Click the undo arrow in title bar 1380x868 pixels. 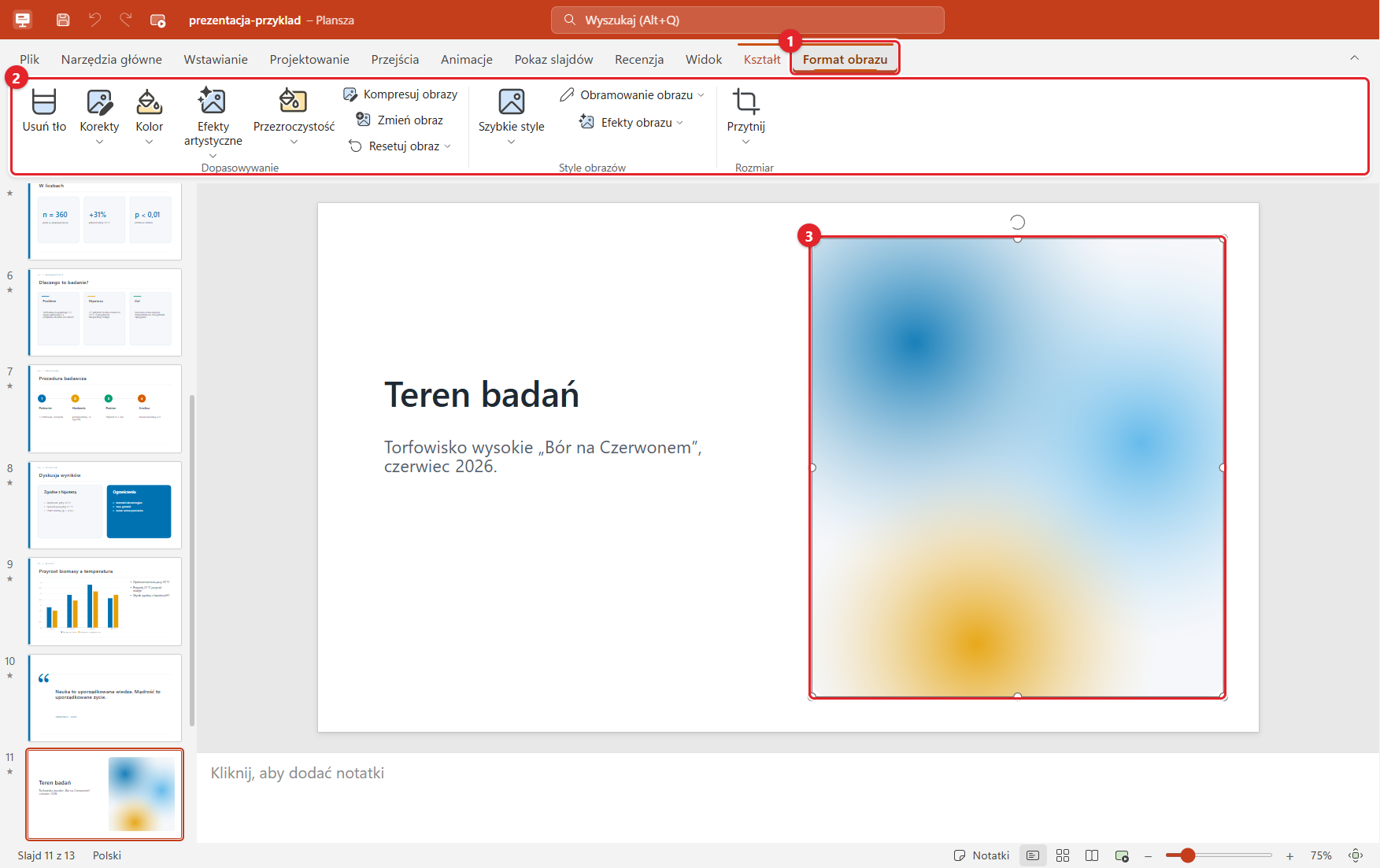94,20
